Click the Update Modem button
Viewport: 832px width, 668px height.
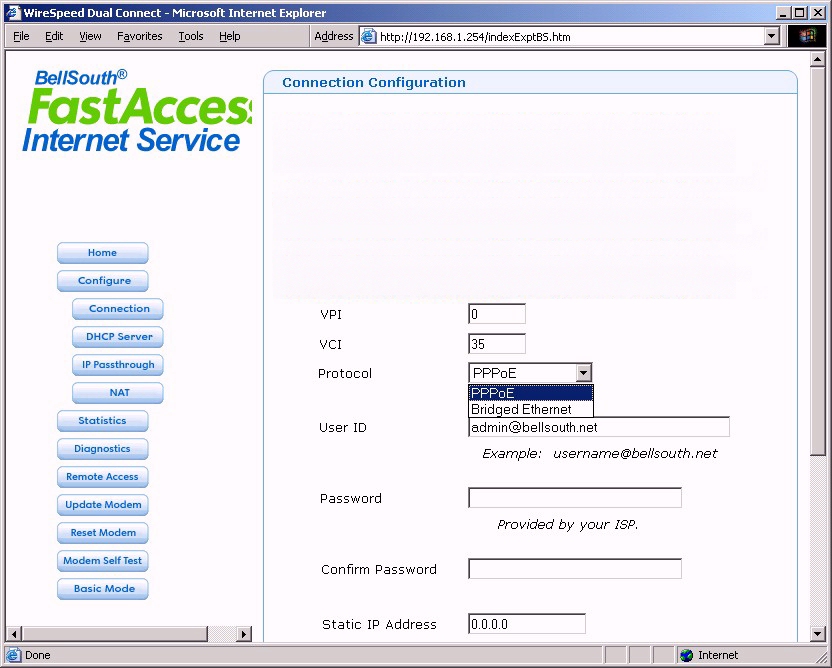click(102, 505)
